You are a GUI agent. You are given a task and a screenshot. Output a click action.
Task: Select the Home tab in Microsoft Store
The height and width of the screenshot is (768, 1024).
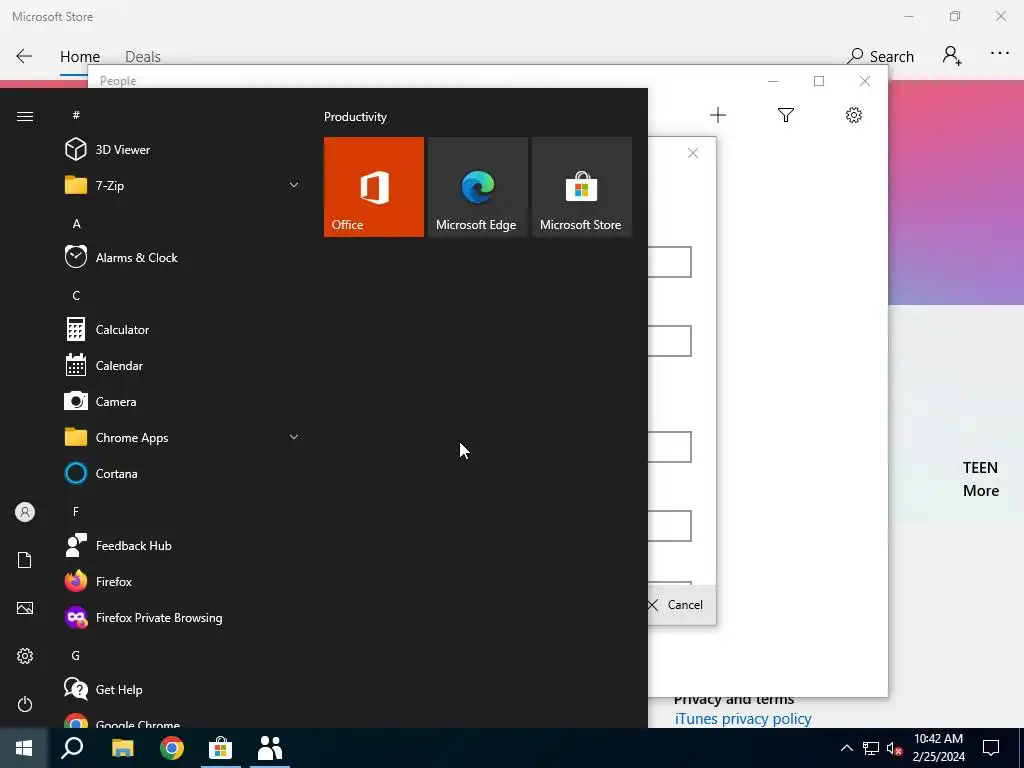(x=80, y=57)
